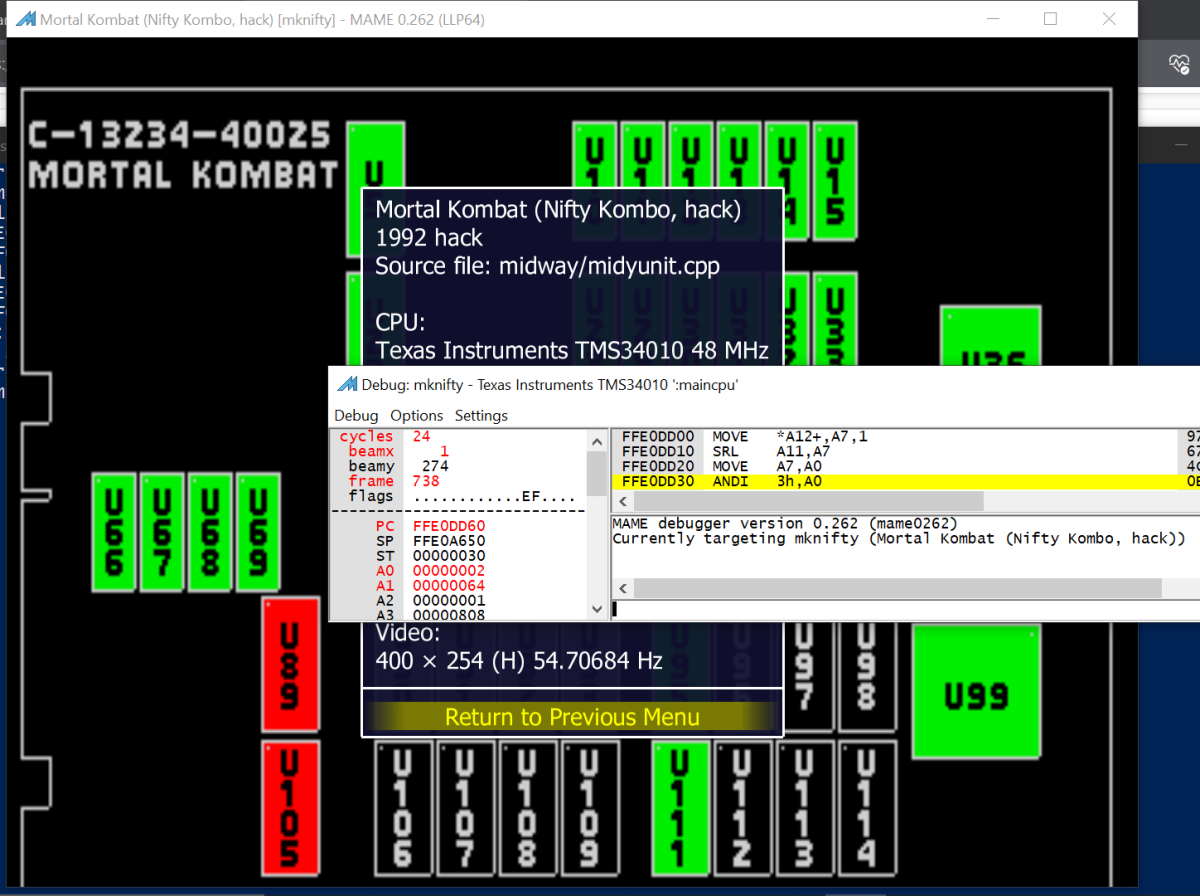This screenshot has width=1200, height=896.
Task: Click the black U112 ROM chip
Action: coord(742,808)
